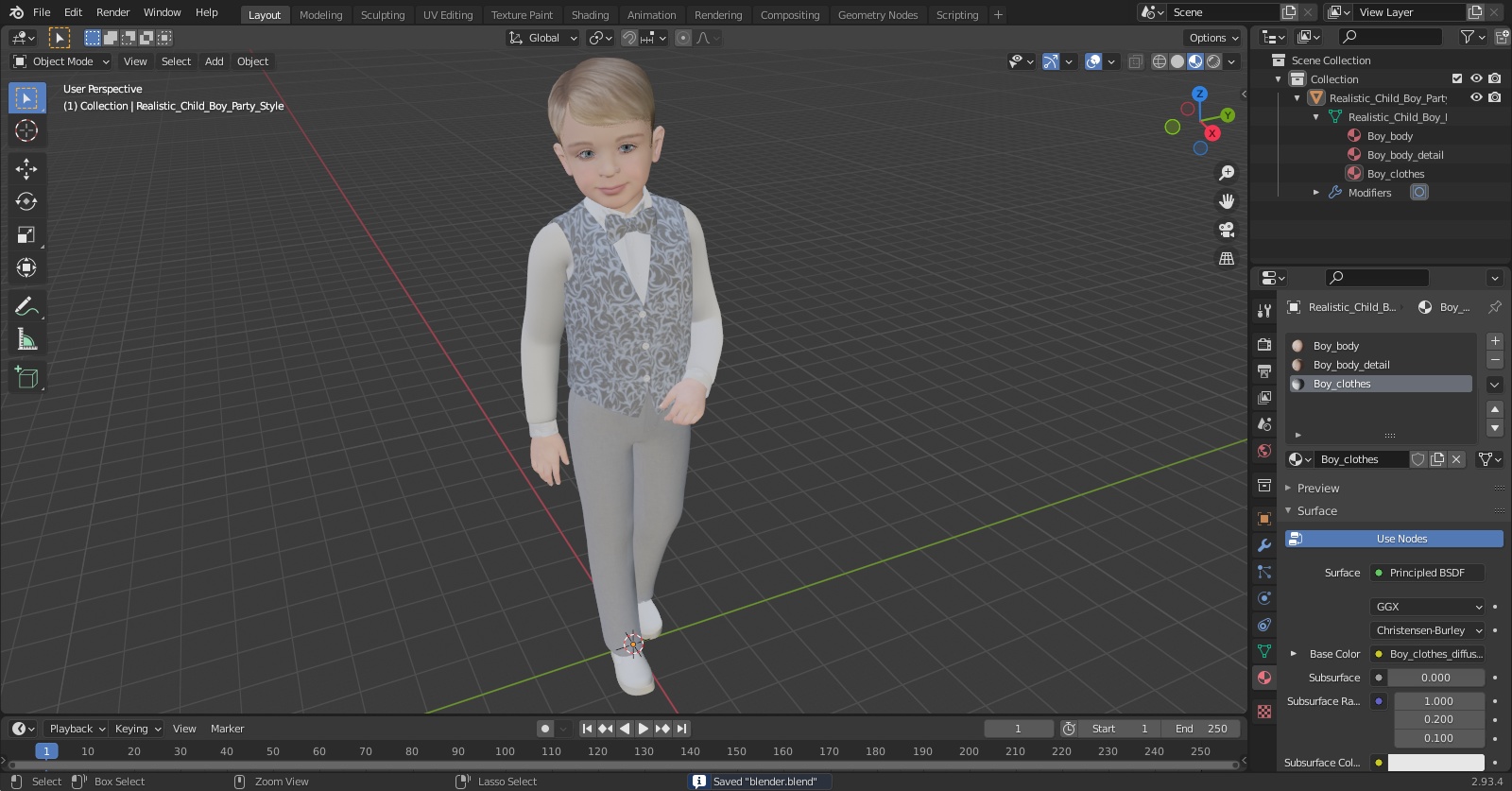Select the Add Cube tool
The height and width of the screenshot is (791, 1512).
point(26,377)
